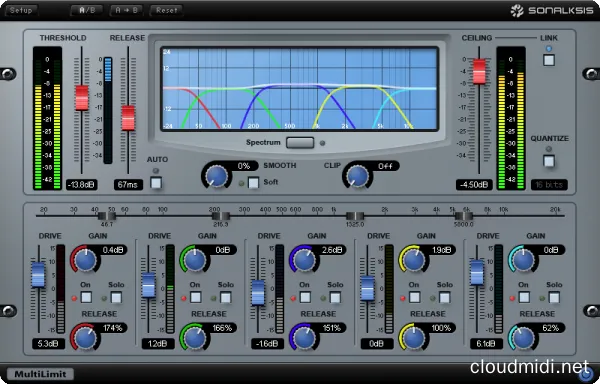This screenshot has width=600, height=384.
Task: Click the 5800.0 crossover frequency handle
Action: pos(464,216)
